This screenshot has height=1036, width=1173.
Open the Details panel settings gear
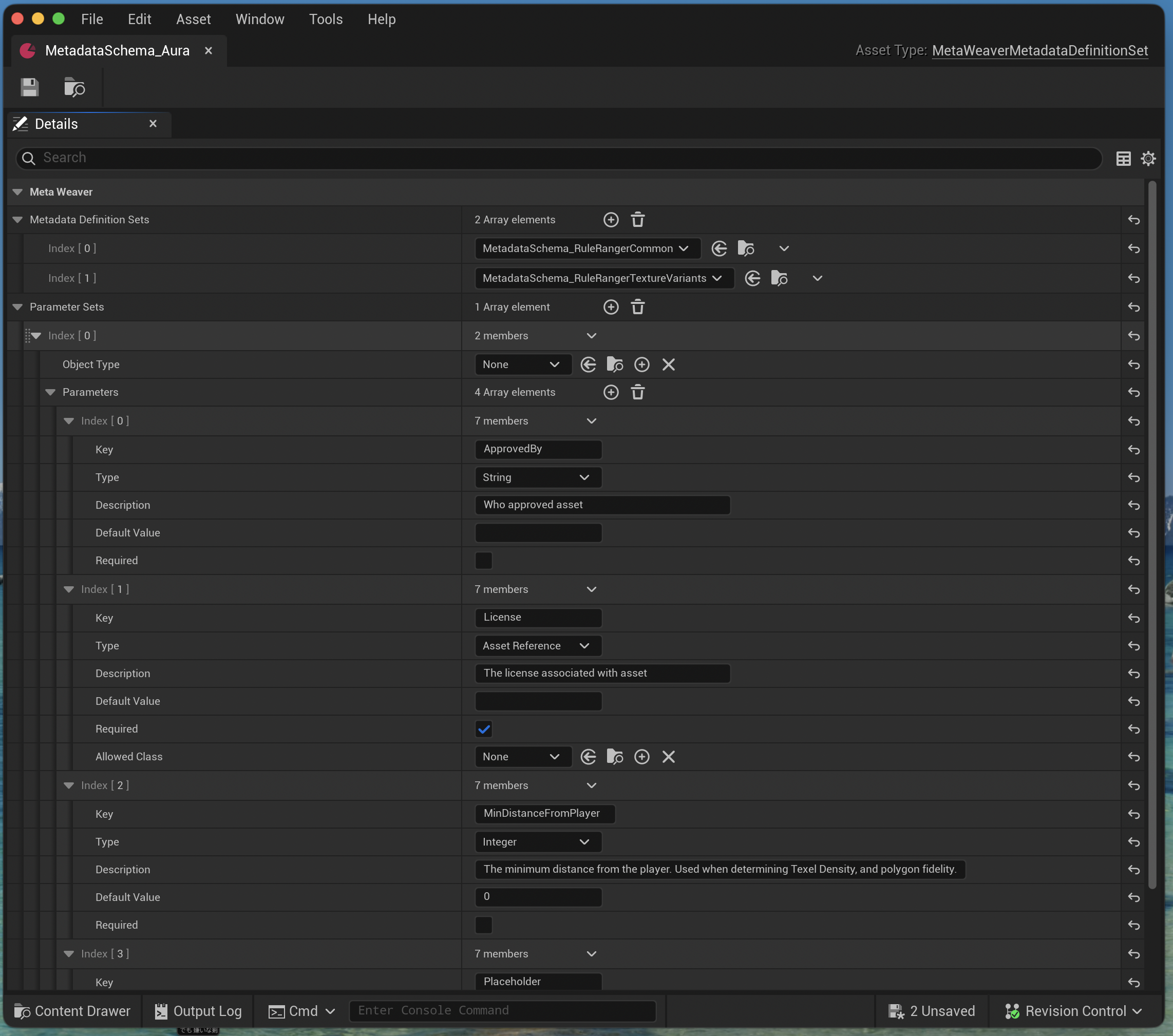click(1148, 158)
